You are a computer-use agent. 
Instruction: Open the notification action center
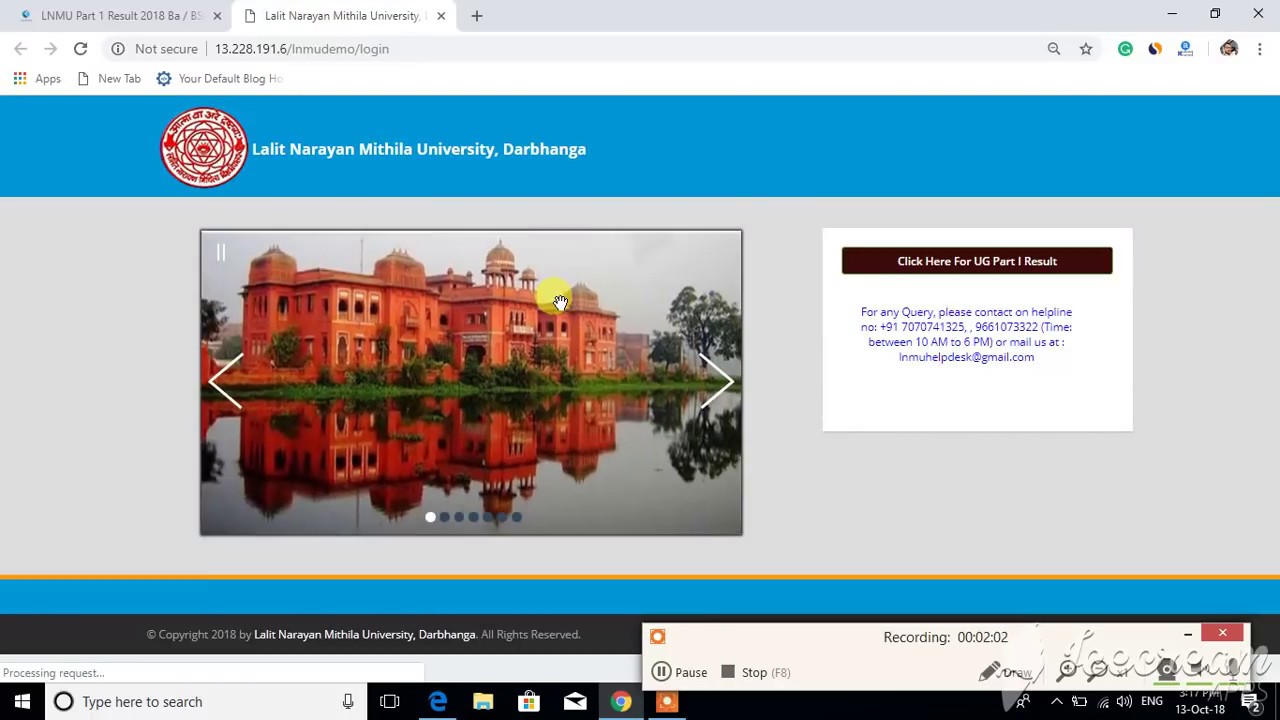(x=1250, y=702)
